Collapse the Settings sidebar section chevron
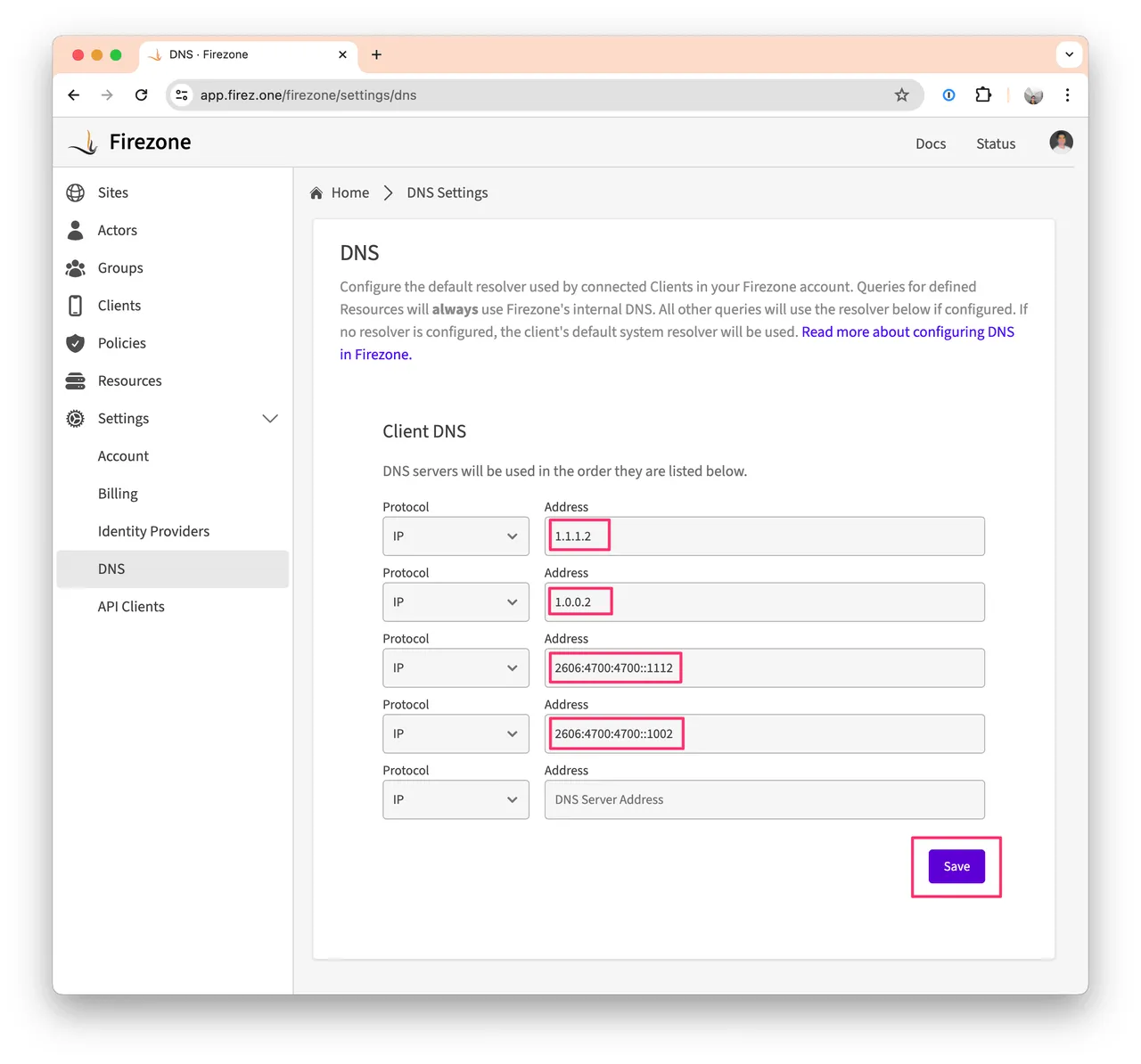The image size is (1141, 1064). pyautogui.click(x=270, y=419)
